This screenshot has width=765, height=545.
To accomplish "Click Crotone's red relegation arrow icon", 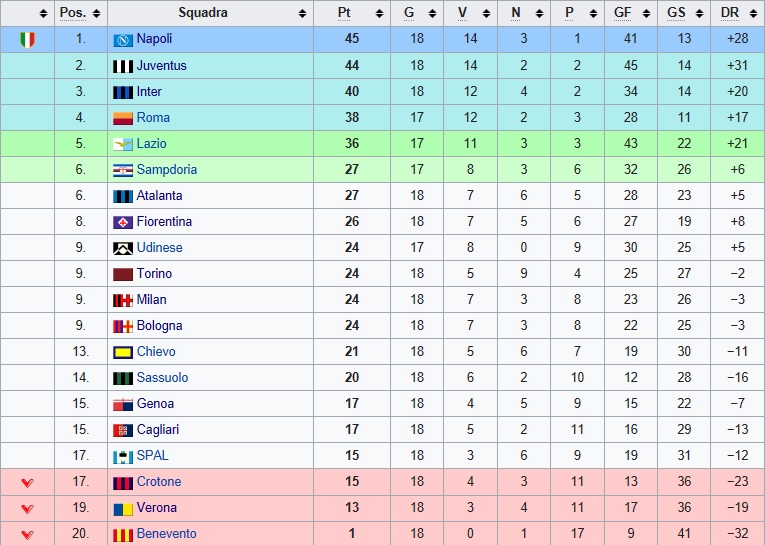I will click(x=28, y=483).
